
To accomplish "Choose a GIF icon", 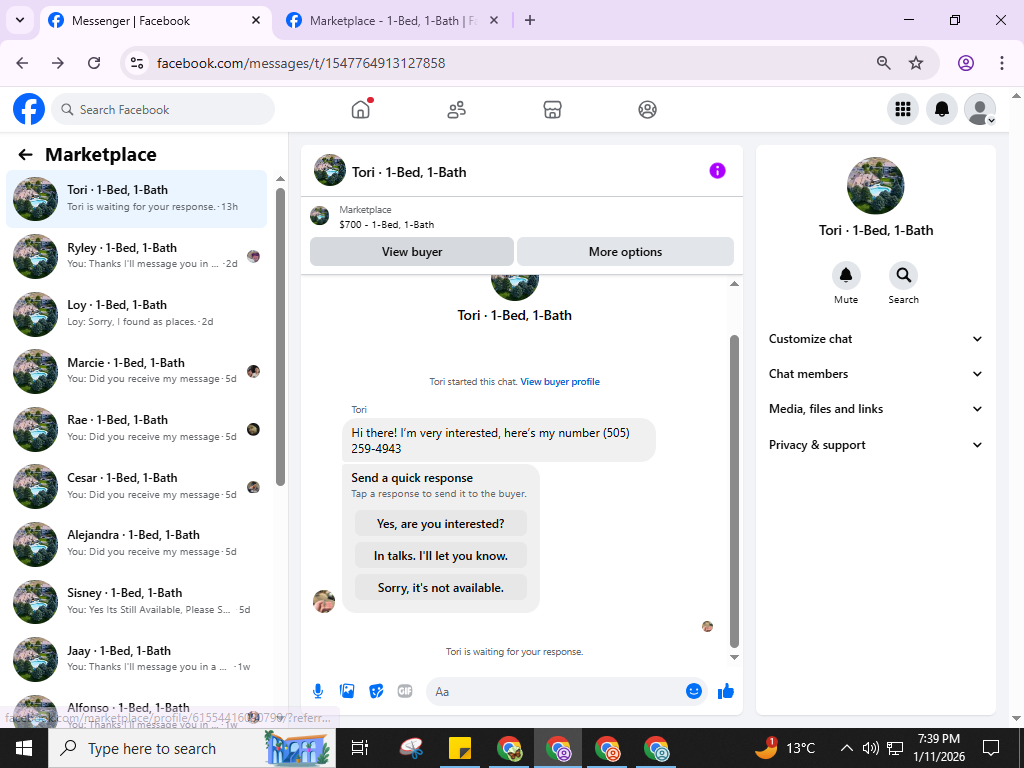I will (405, 691).
